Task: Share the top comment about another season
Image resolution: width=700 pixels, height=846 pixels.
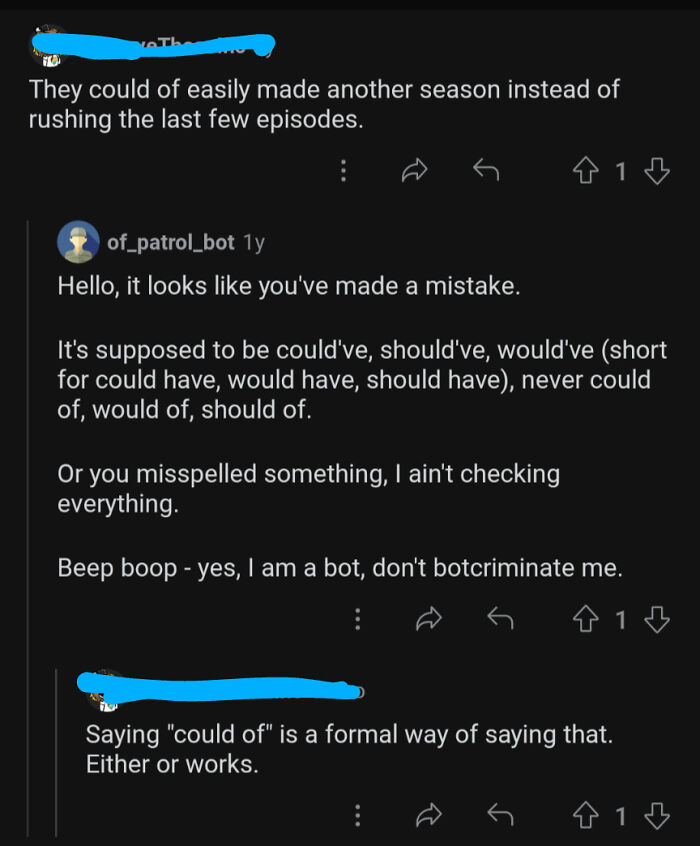Action: (x=415, y=171)
